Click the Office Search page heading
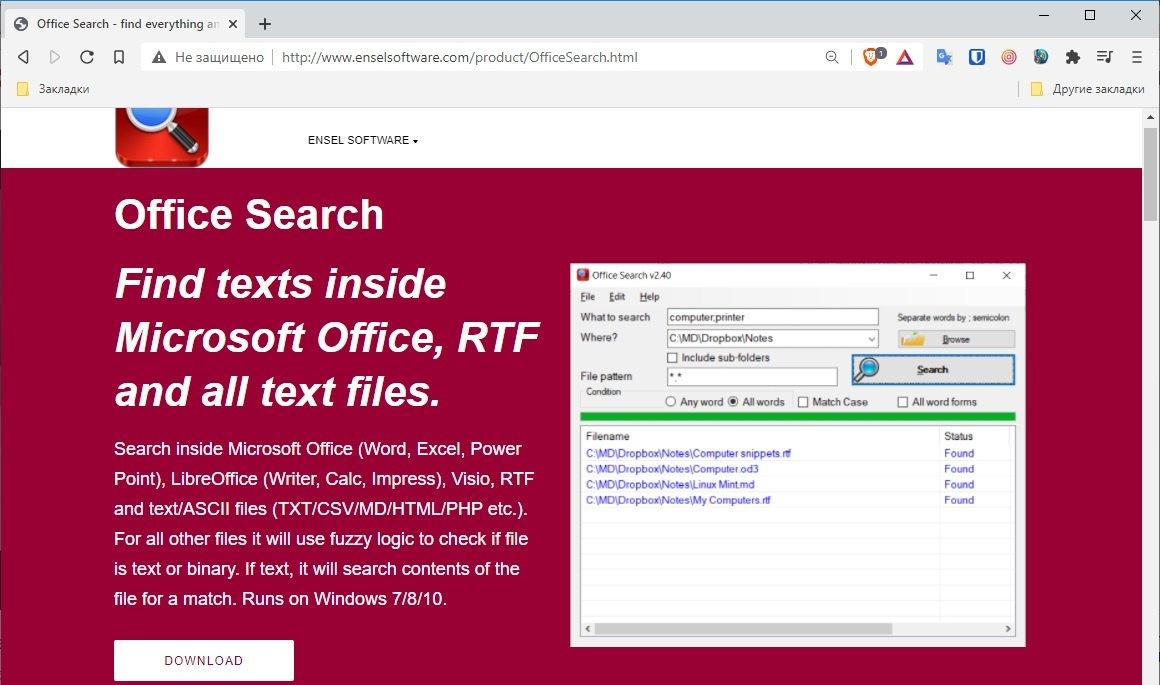The width and height of the screenshot is (1160, 685). tap(249, 215)
